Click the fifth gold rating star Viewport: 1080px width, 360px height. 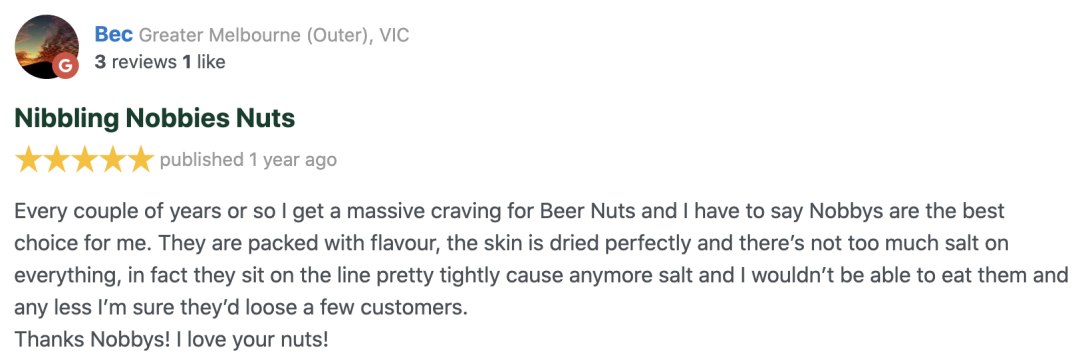pos(139,159)
